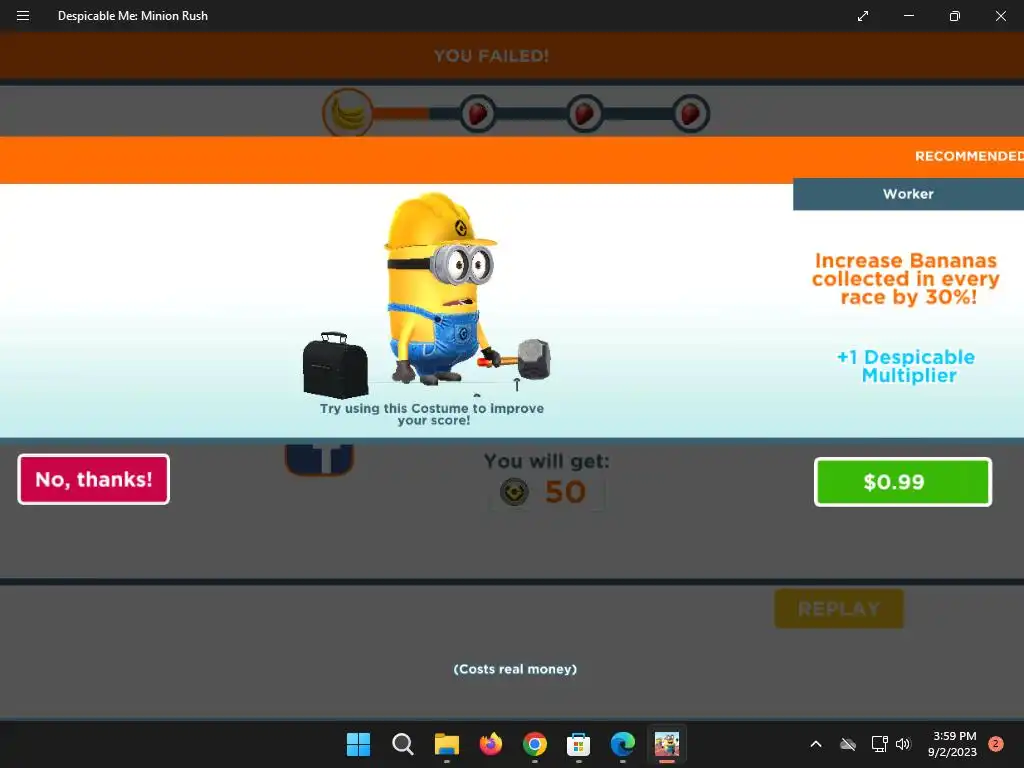
Task: Show hidden system tray icons
Action: click(x=816, y=744)
